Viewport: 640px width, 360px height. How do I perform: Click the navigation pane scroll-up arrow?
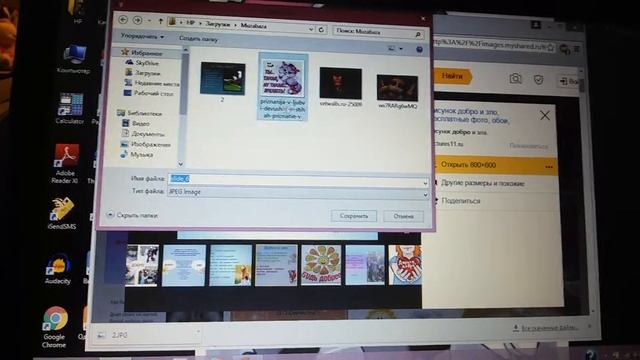coord(185,50)
